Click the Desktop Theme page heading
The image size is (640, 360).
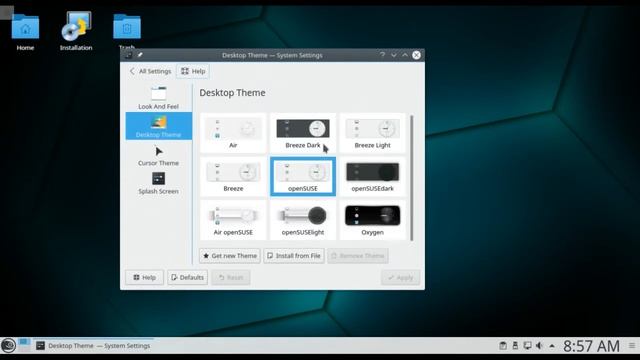pyautogui.click(x=232, y=93)
